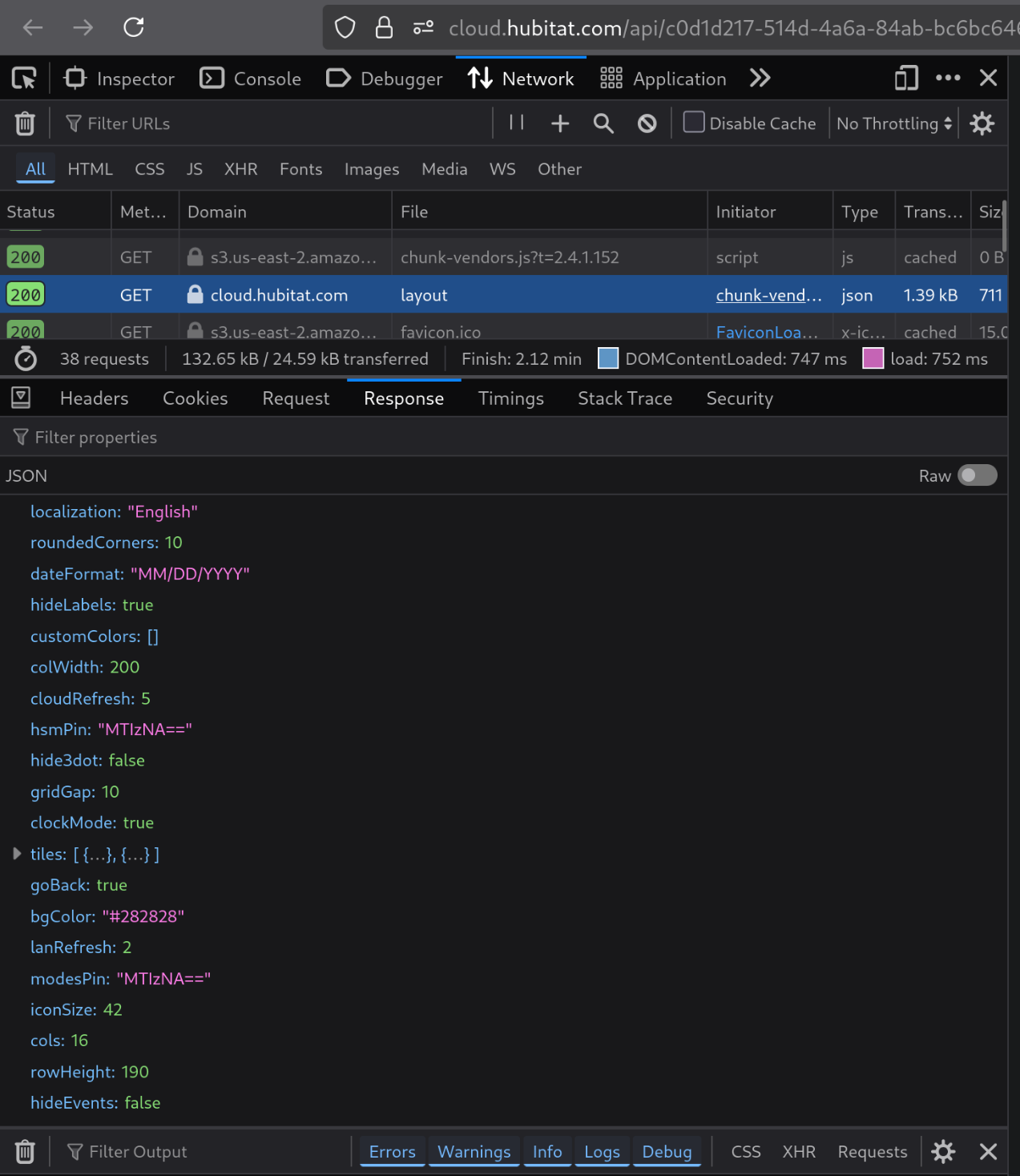
Task: Open network settings gear icon
Action: point(982,123)
